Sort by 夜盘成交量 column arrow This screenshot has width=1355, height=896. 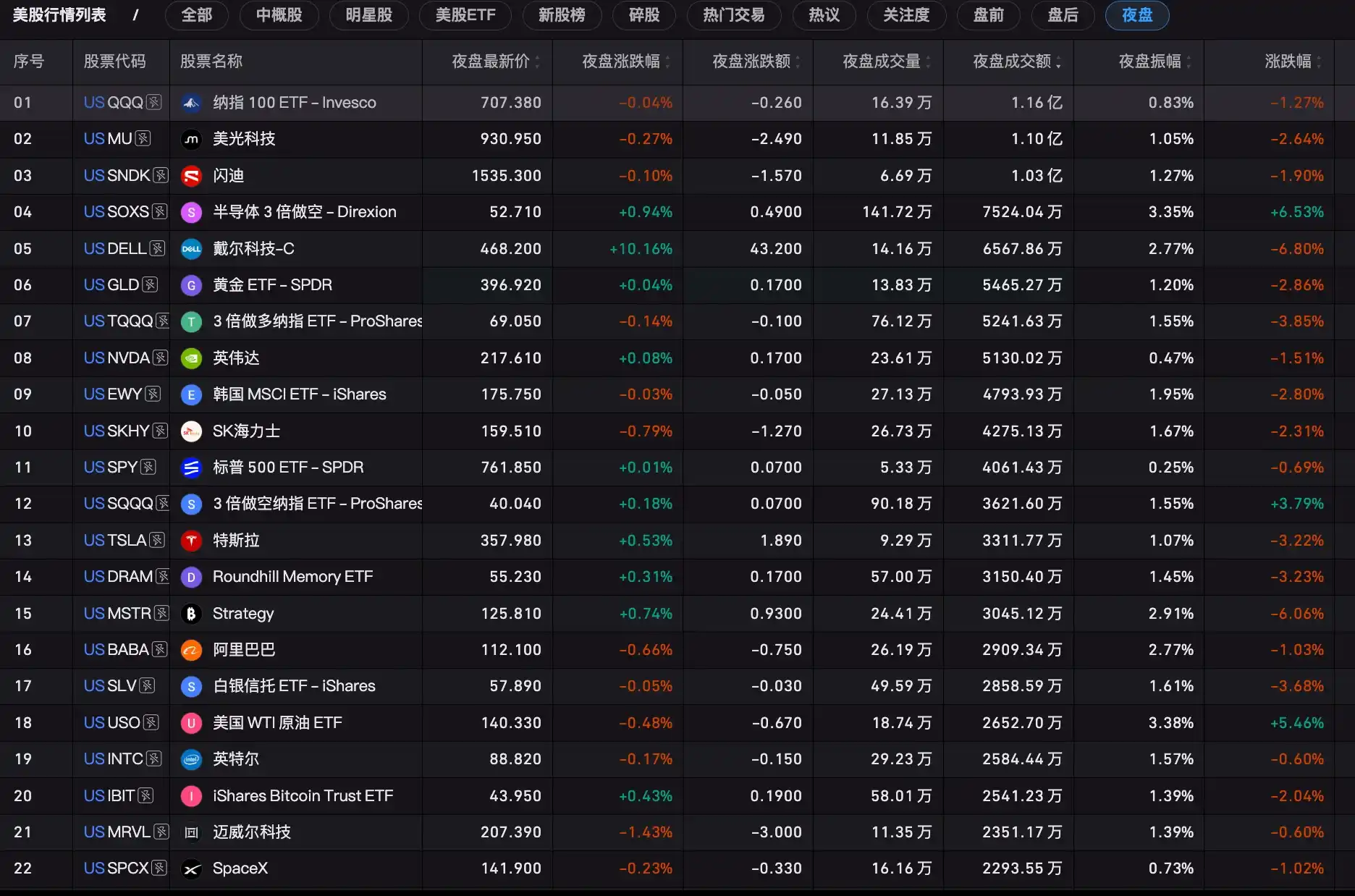tap(928, 62)
